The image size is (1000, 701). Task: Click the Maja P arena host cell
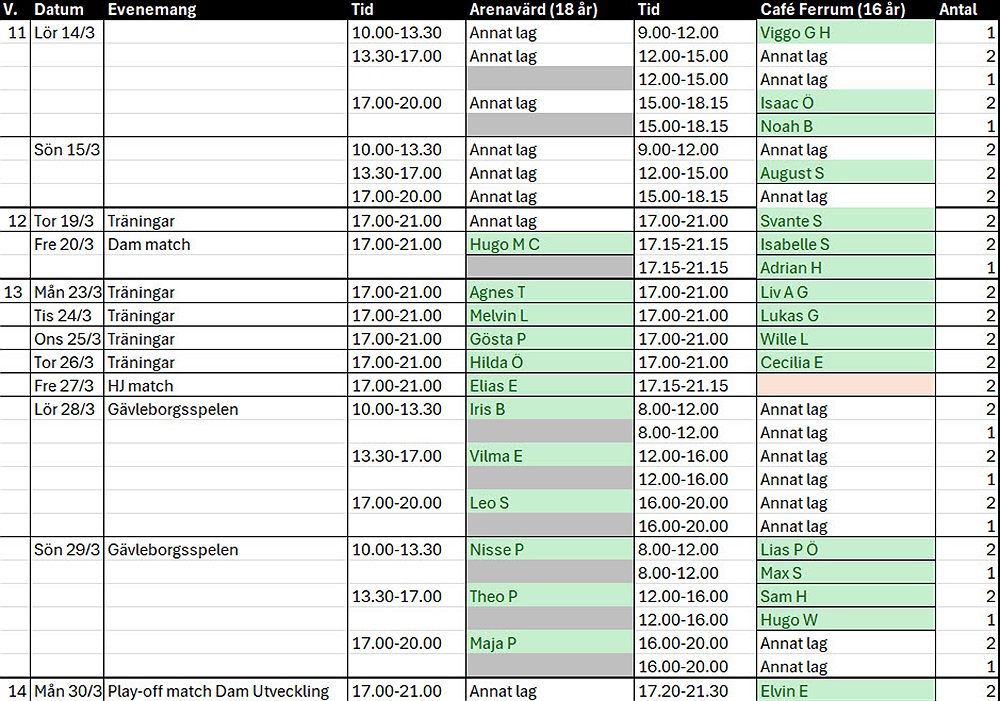point(549,643)
